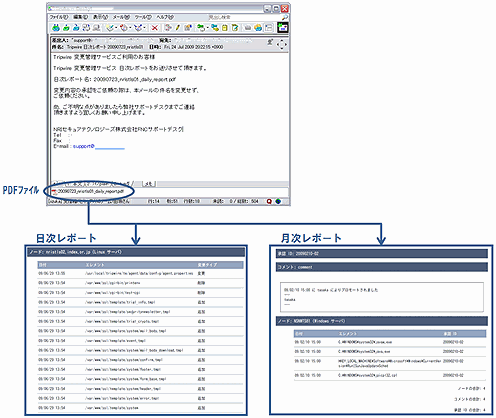Toggle the preview pane layout icon
Screen dimensions: 496x418
coord(269,28)
